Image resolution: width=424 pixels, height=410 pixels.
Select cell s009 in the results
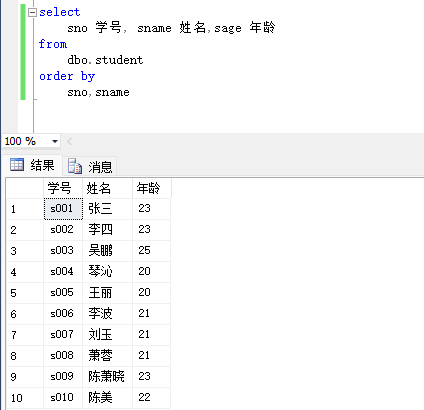point(63,377)
